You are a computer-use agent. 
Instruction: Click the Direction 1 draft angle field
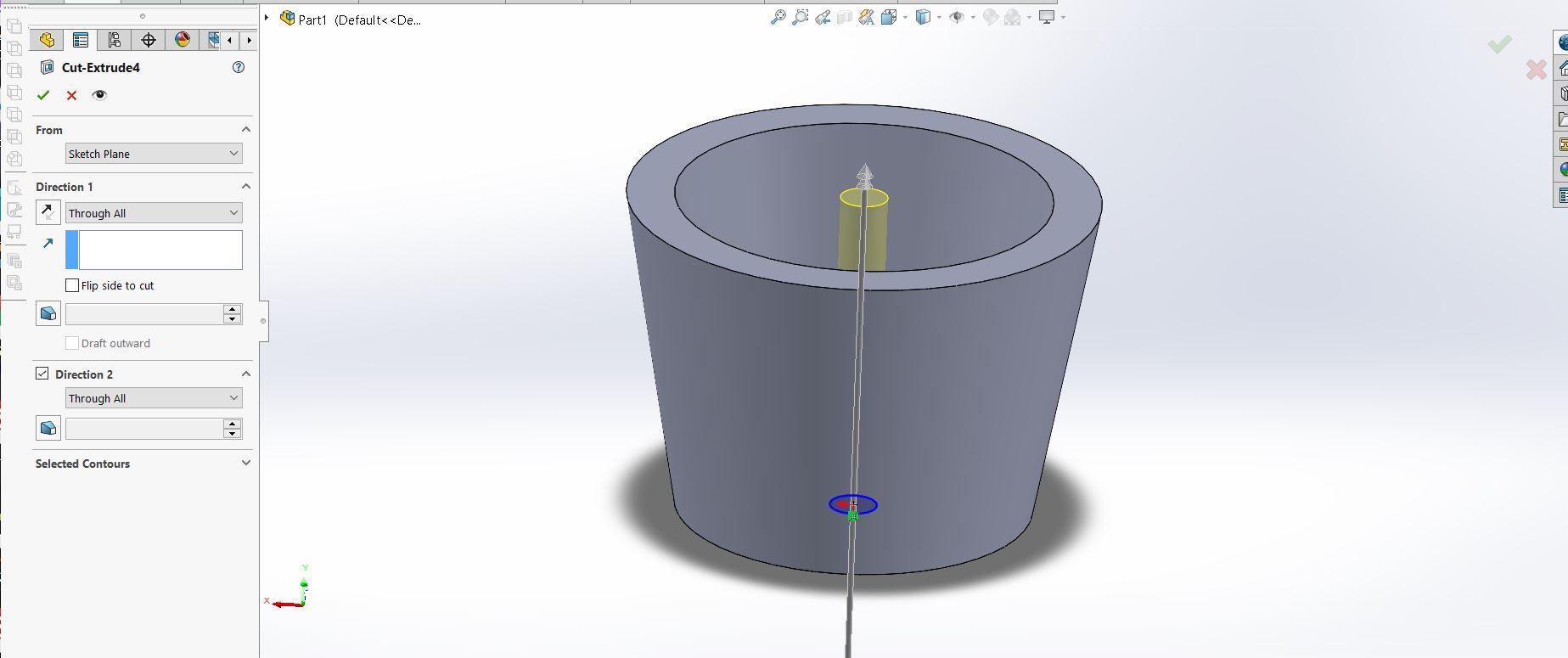pyautogui.click(x=144, y=314)
